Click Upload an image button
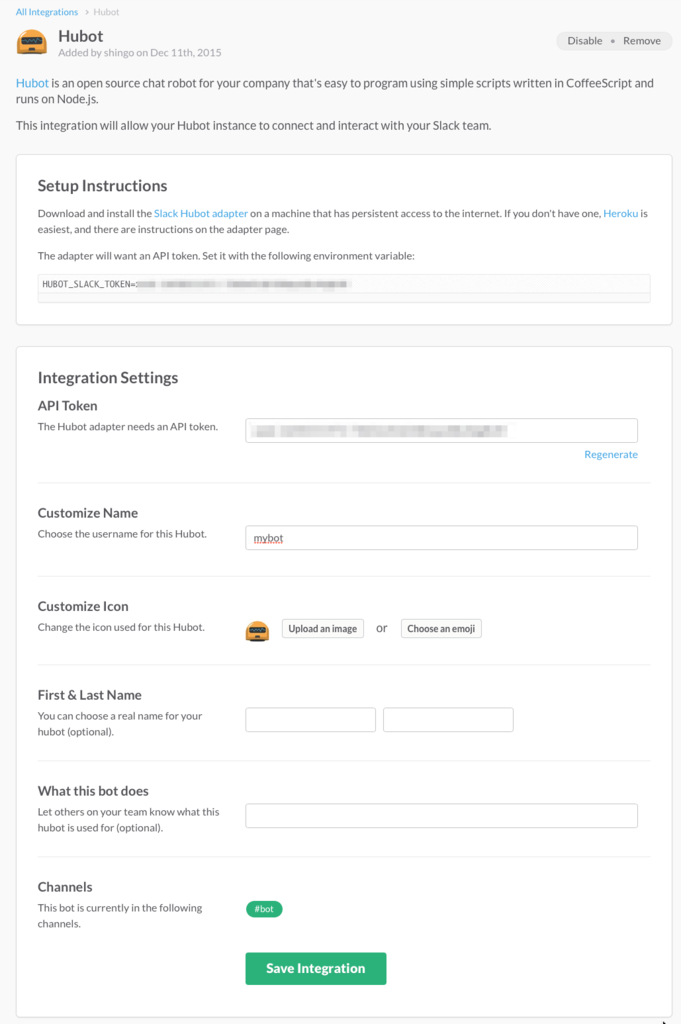This screenshot has width=681, height=1024. coord(323,628)
